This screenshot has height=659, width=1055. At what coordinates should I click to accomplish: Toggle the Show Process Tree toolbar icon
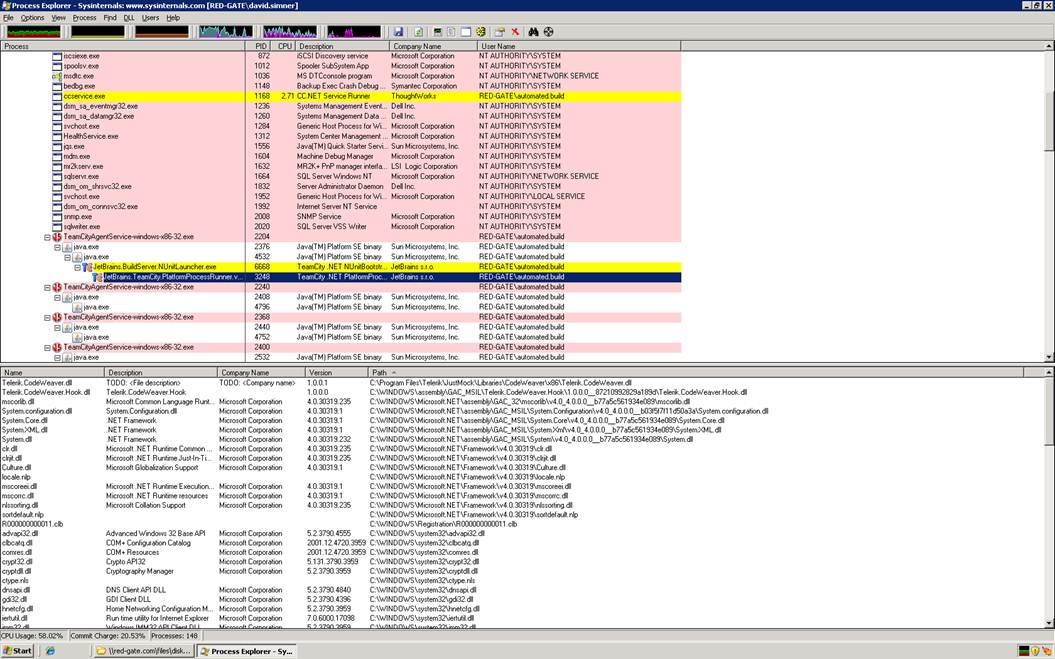[x=451, y=32]
